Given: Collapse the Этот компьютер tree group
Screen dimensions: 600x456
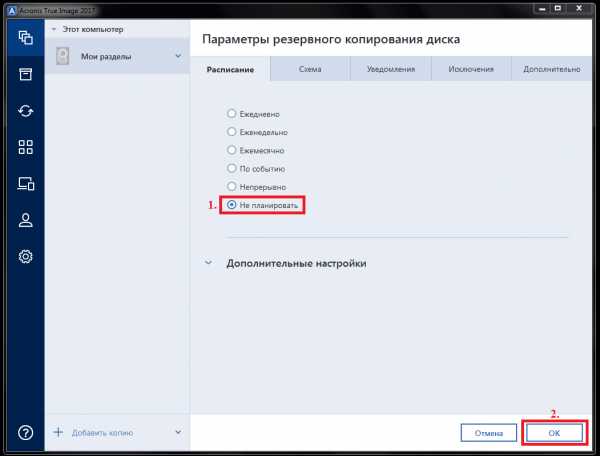Looking at the screenshot, I should click(54, 29).
